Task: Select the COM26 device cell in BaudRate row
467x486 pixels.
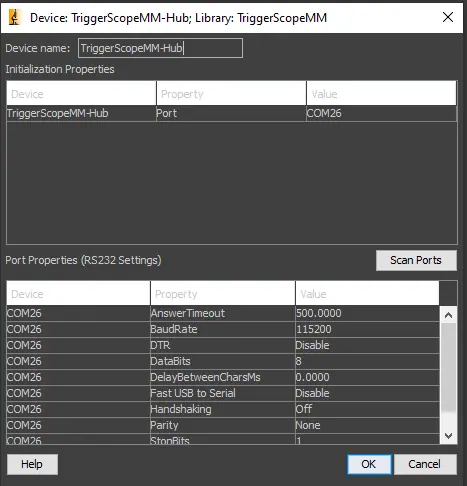Action: [x=78, y=329]
